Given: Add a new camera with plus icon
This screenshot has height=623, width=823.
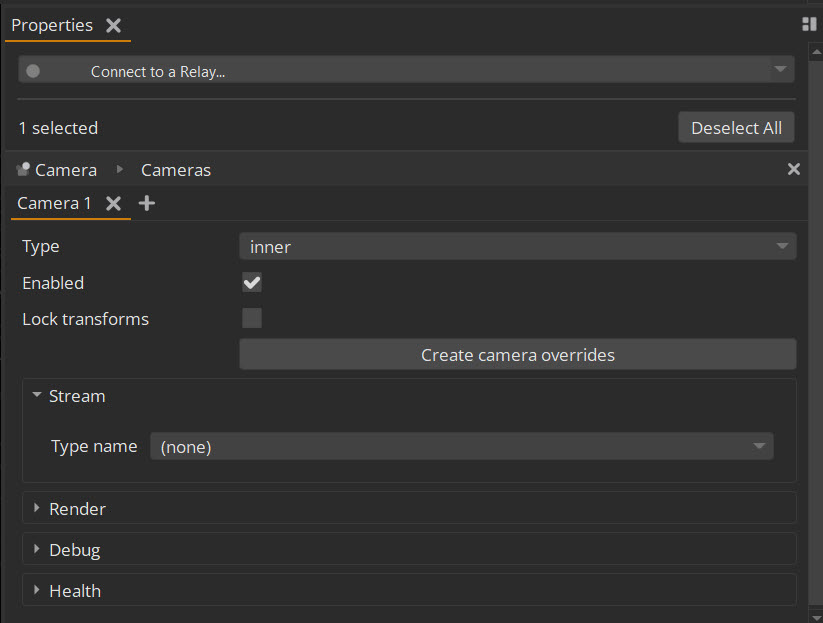Looking at the screenshot, I should (x=147, y=203).
